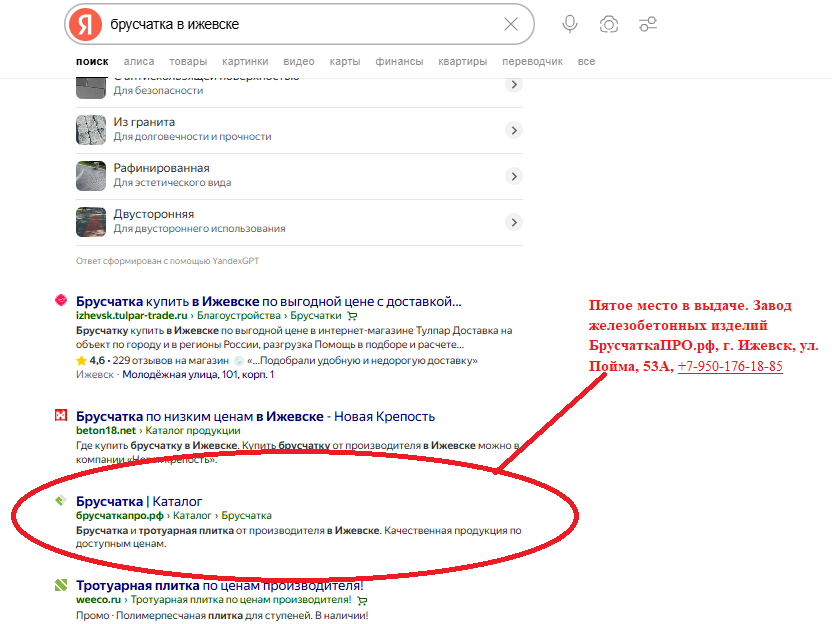Open the видео tab
832x624 pixels.
click(299, 62)
